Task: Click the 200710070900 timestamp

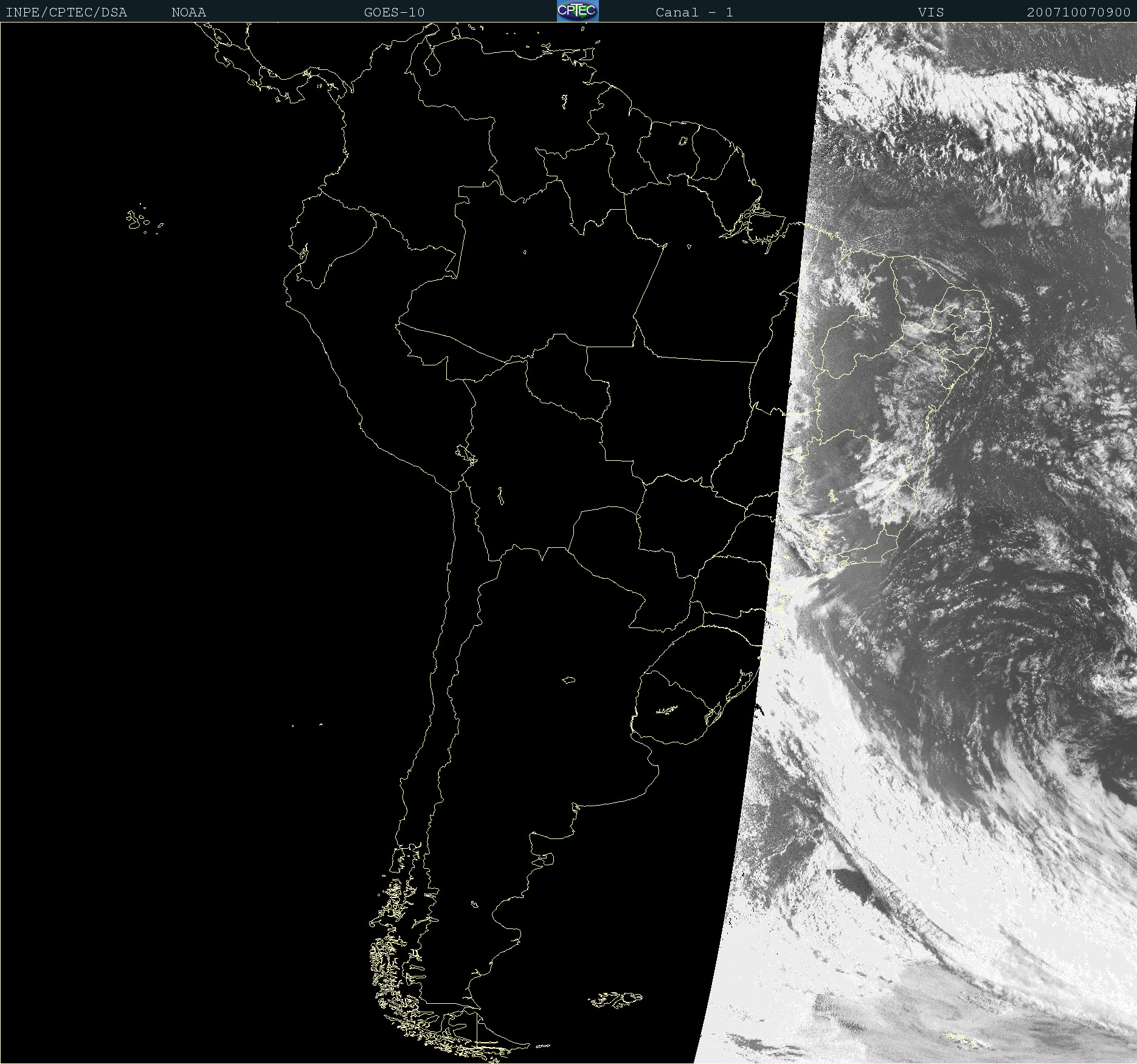Action: (1079, 12)
